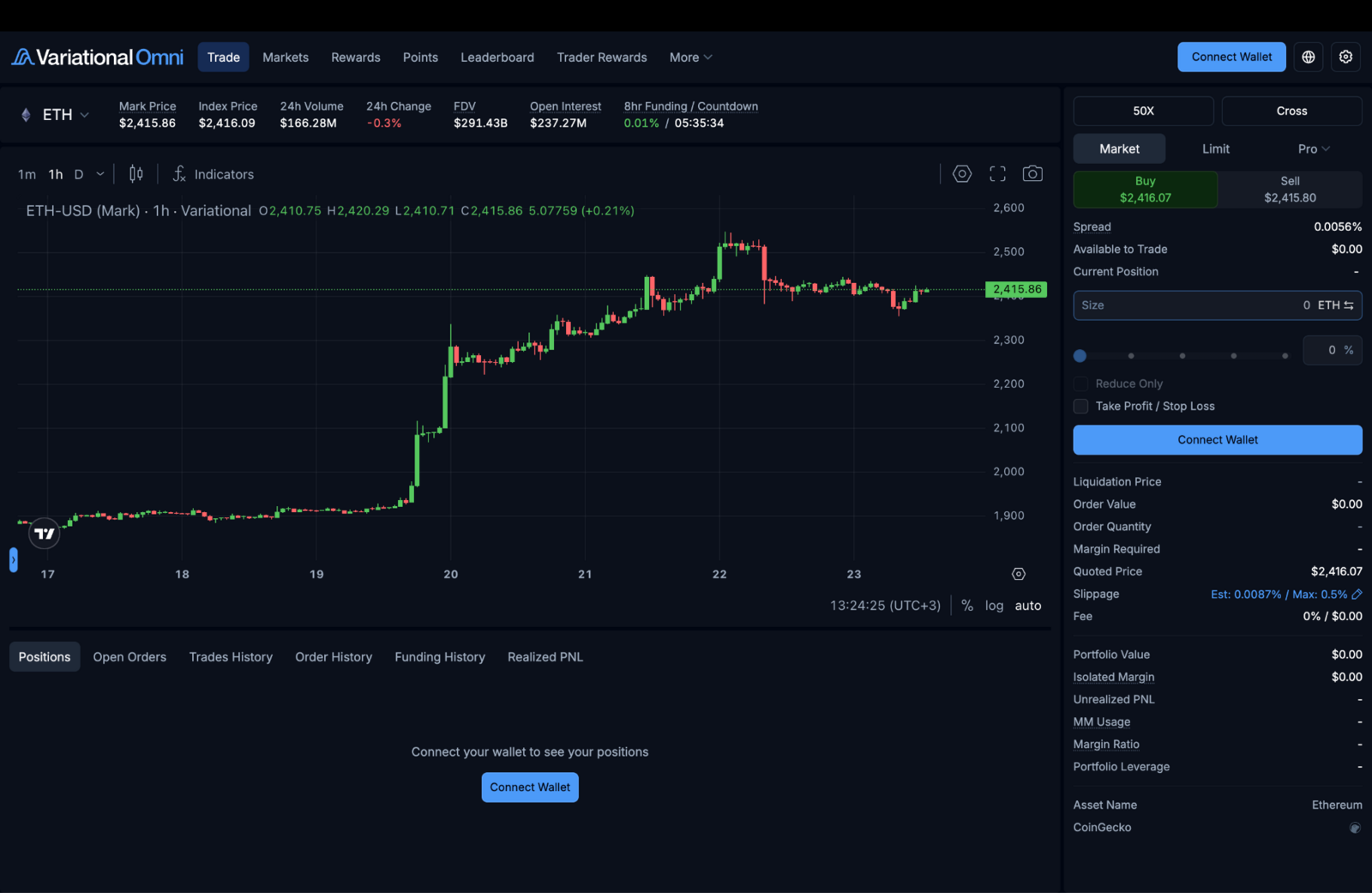Click the last dot on size slider
Screen dimensions: 1372x893
[x=1285, y=355]
